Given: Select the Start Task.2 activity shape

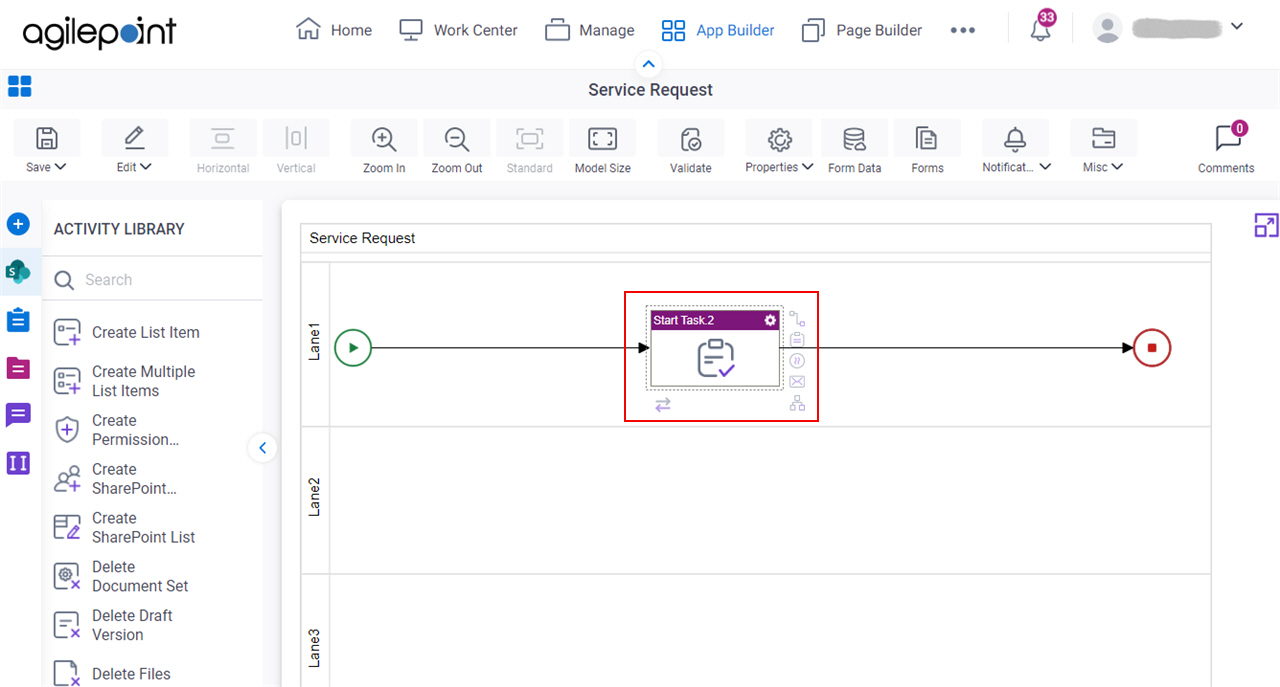Looking at the screenshot, I should coord(715,348).
